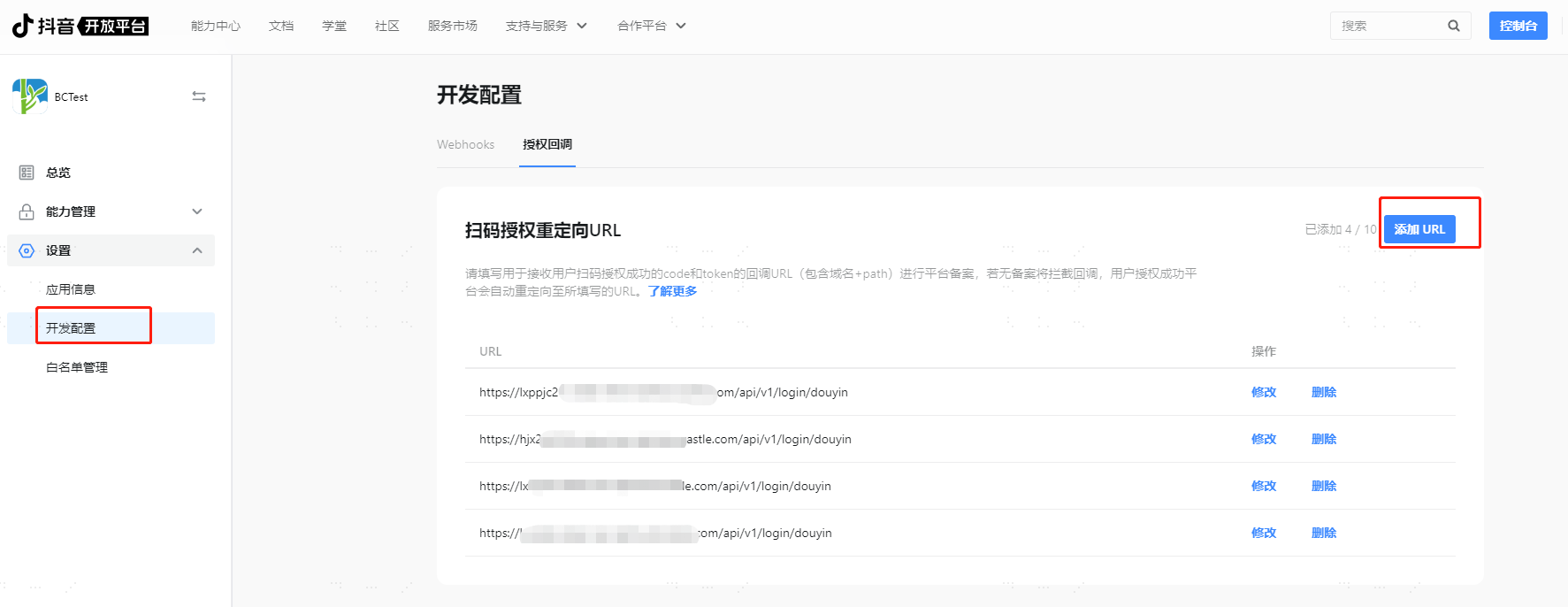Click the 设置 gear icon

pyautogui.click(x=27, y=250)
